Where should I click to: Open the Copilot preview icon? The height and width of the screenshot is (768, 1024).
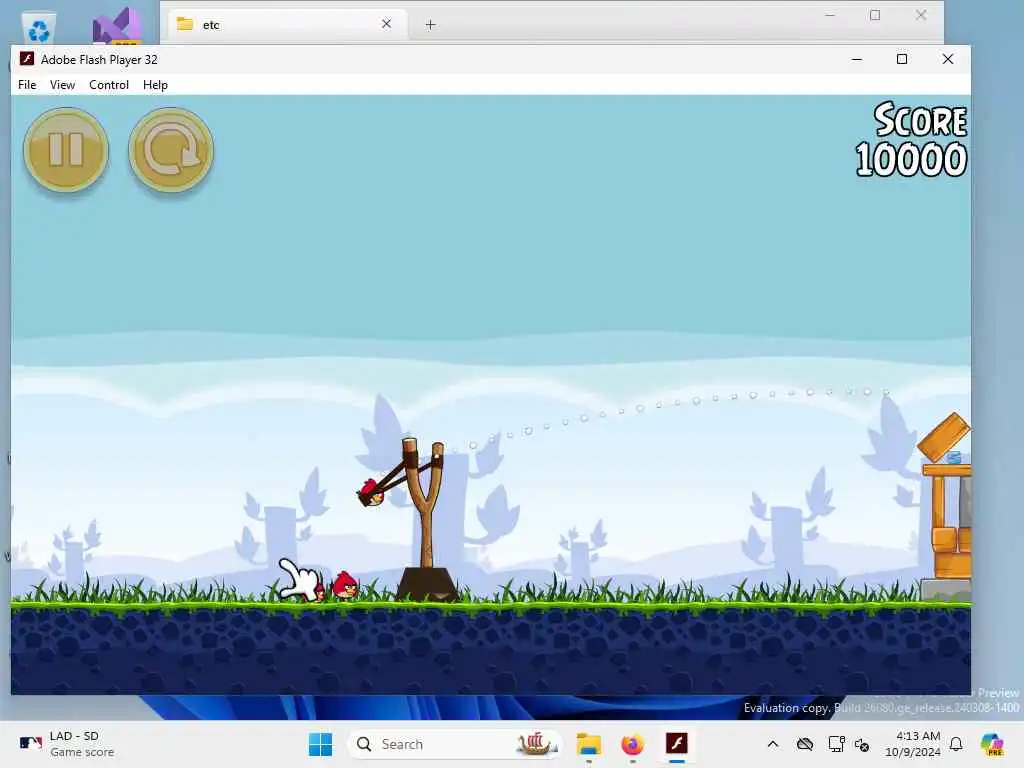992,744
